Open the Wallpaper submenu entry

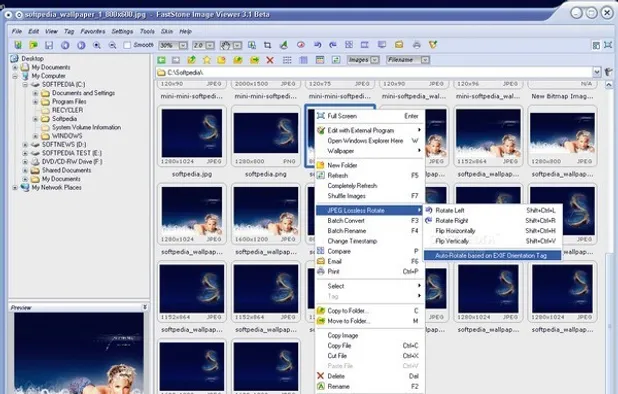(x=370, y=151)
